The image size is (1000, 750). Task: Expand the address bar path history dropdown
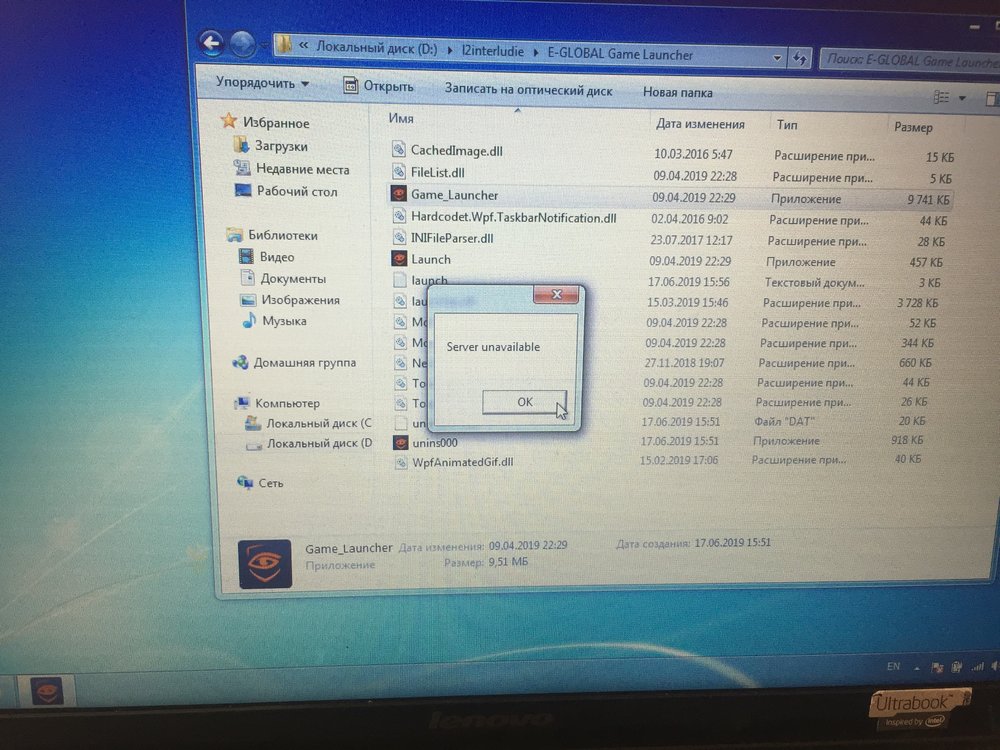point(778,59)
